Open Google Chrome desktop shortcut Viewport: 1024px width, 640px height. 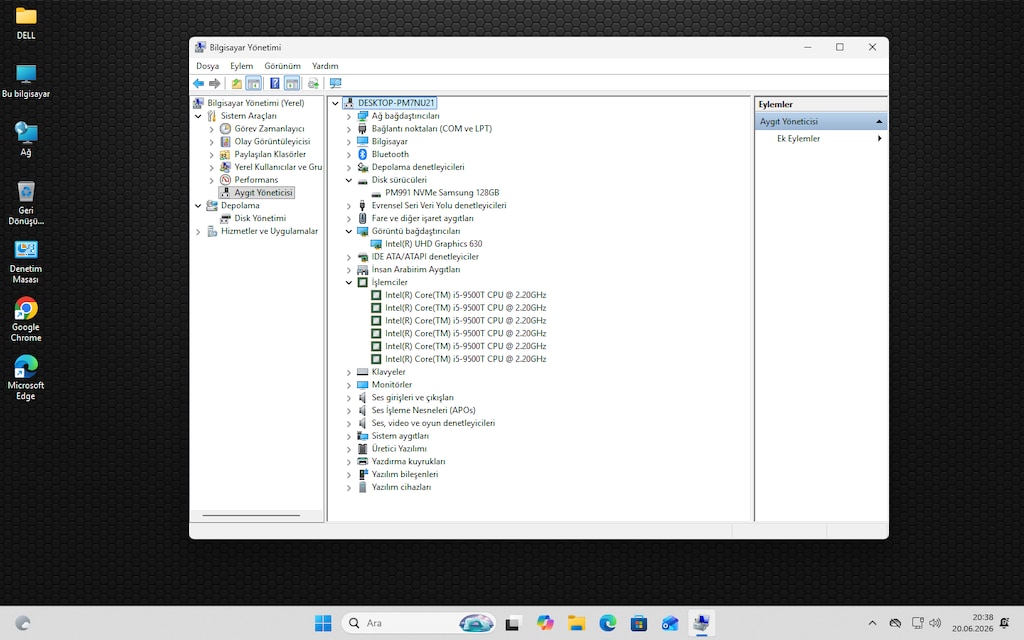[x=25, y=320]
